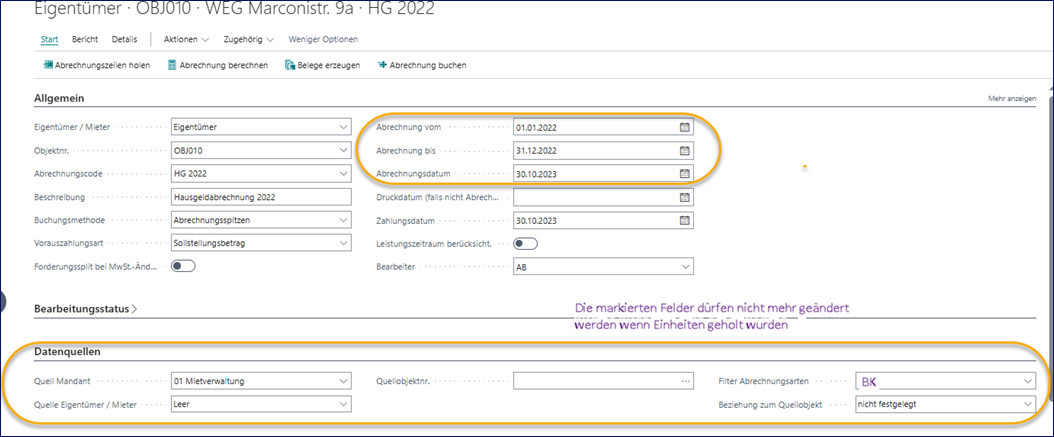The height and width of the screenshot is (437, 1054).
Task: Click the Beschreibung text field
Action: coord(261,197)
